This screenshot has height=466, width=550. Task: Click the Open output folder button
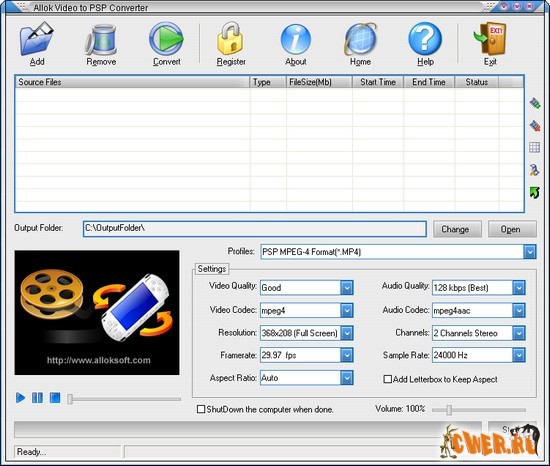(x=512, y=229)
